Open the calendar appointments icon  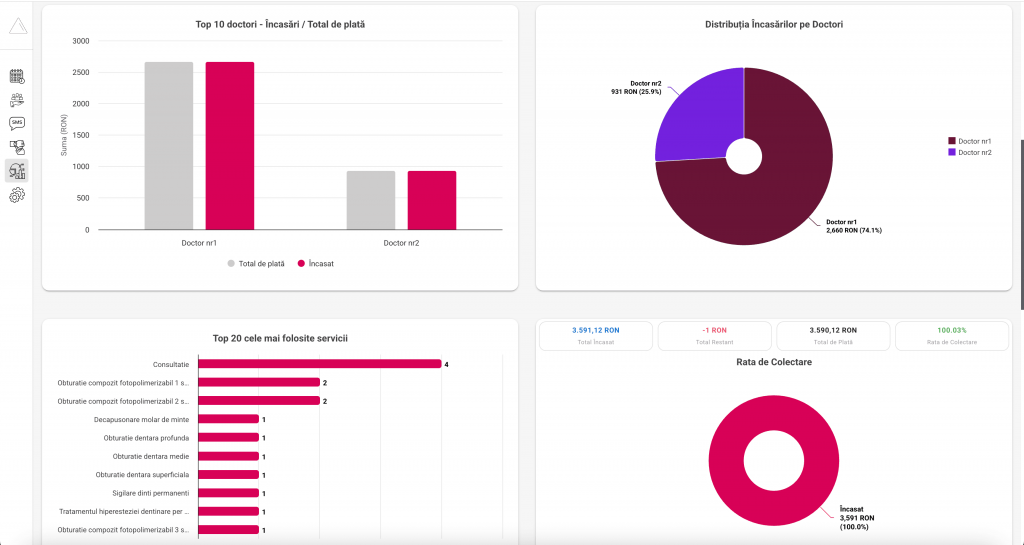point(17,76)
